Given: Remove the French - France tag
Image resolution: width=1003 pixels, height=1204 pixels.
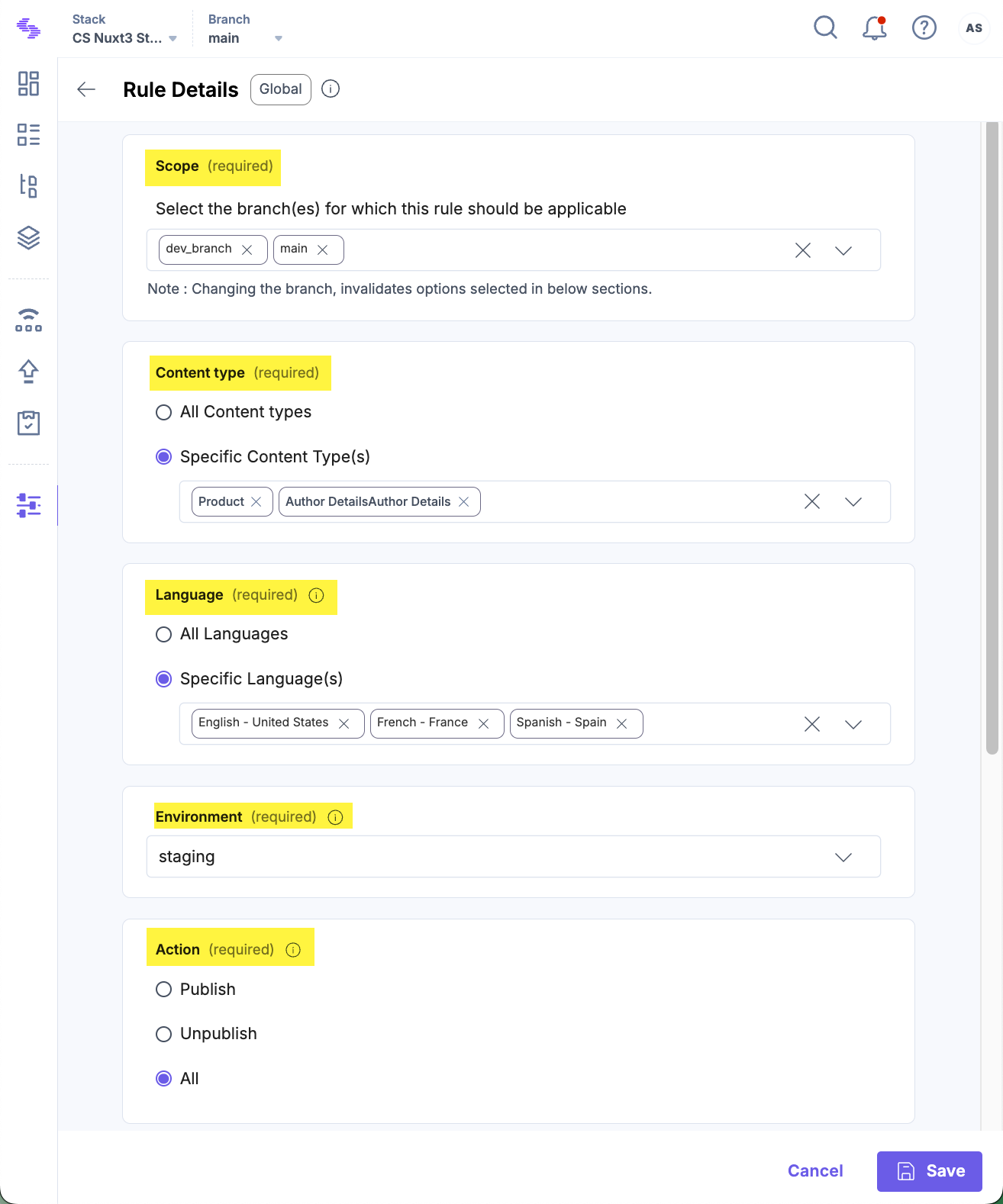Looking at the screenshot, I should 483,723.
